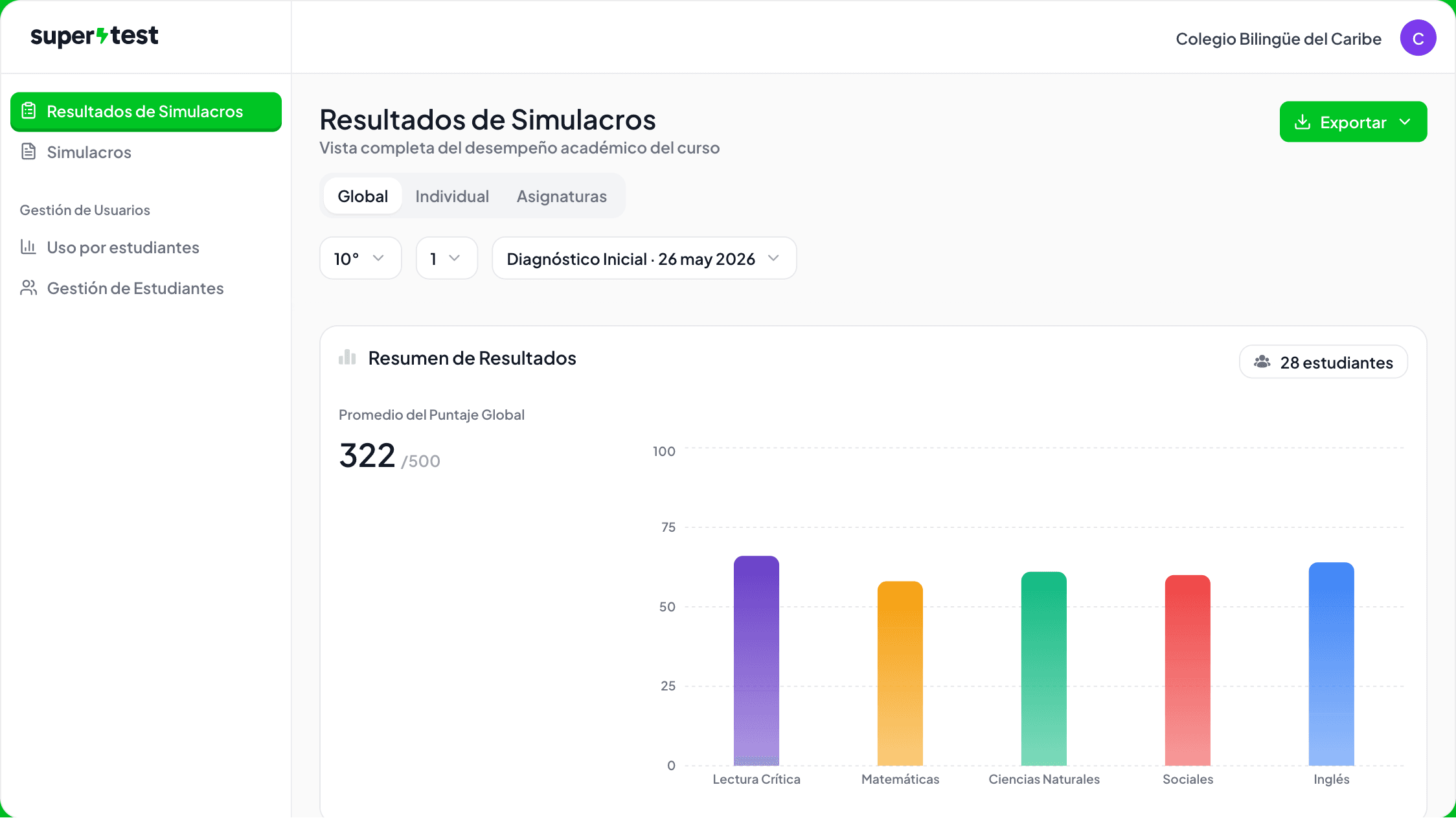The width and height of the screenshot is (1456, 820).
Task: Click the Resultados de Simulacros page title
Action: click(x=488, y=119)
